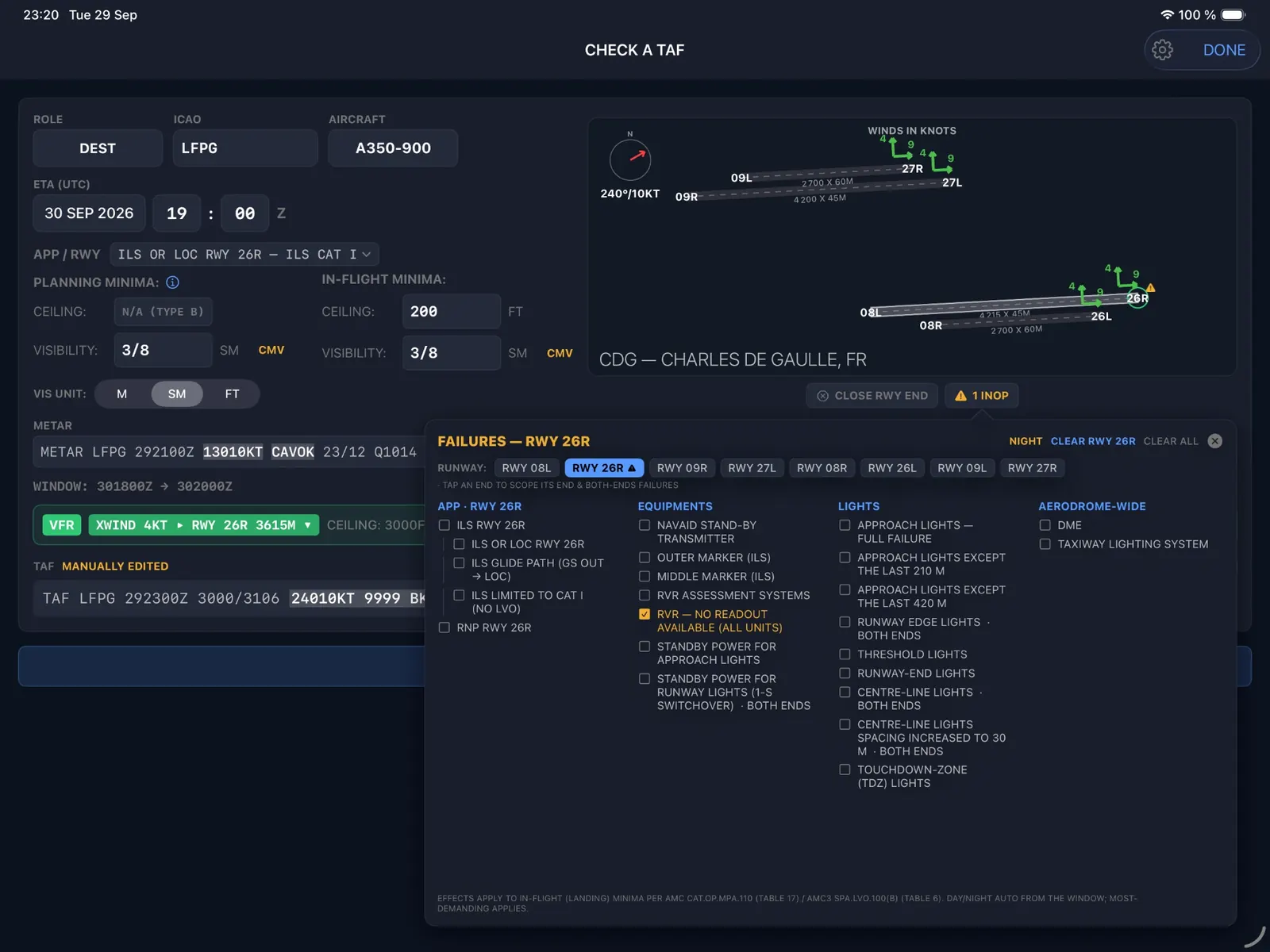Check Outer Marker (ILS)
Screen dimensions: 1270x952
[645, 558]
